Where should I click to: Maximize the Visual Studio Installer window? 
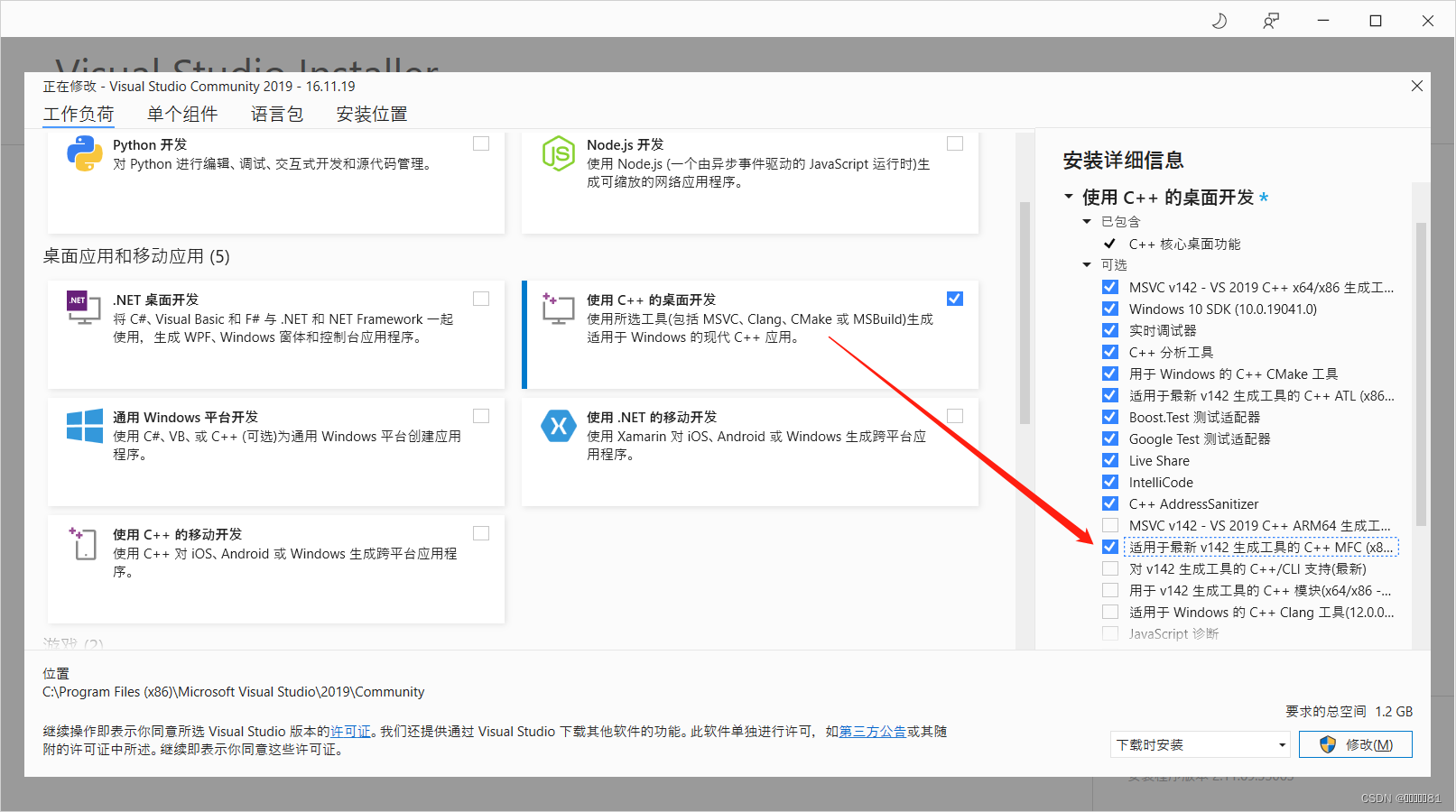click(1376, 21)
